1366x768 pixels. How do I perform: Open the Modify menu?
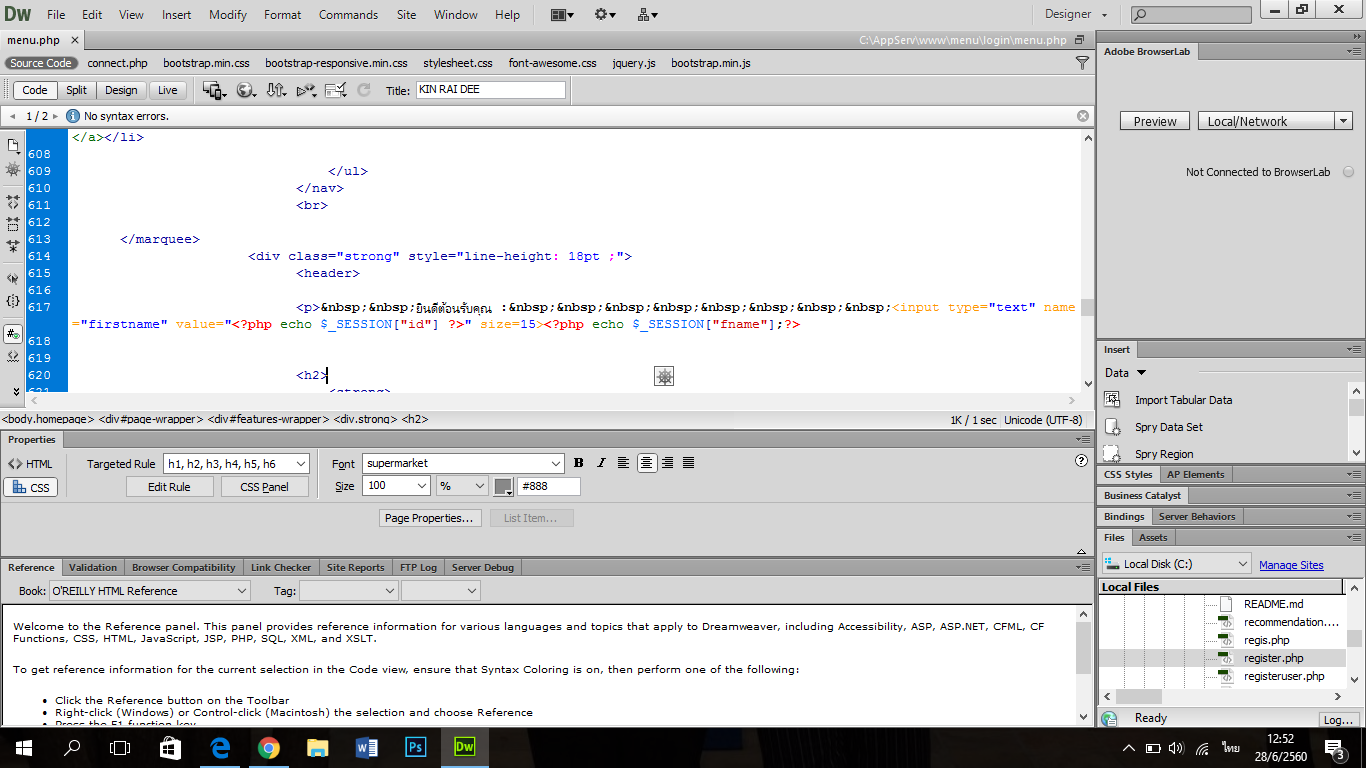click(x=228, y=15)
